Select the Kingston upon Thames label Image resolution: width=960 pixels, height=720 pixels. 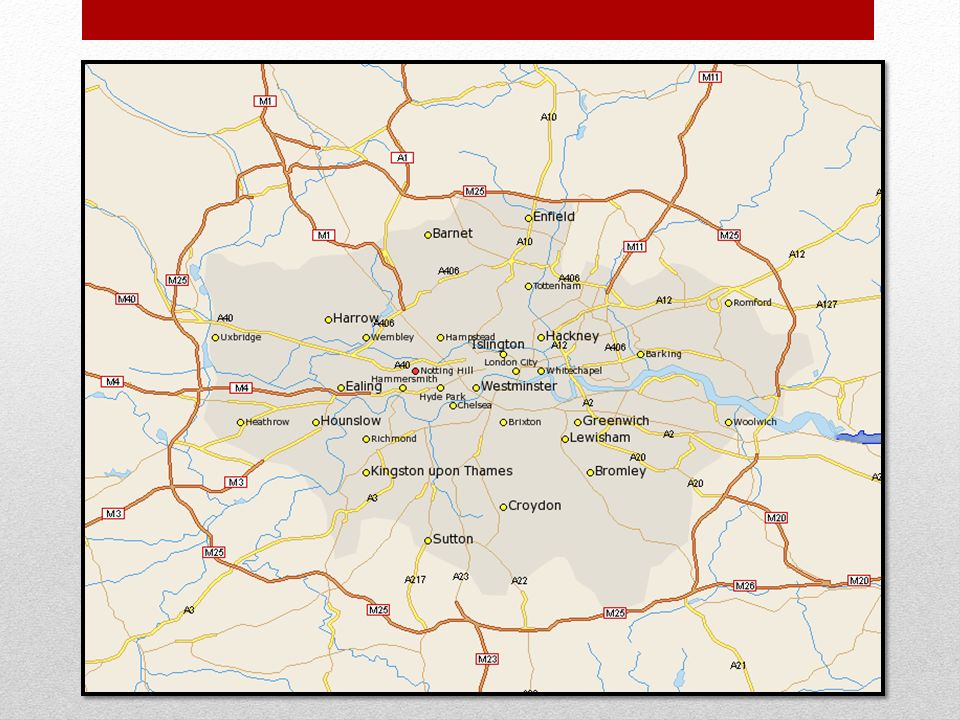click(442, 471)
